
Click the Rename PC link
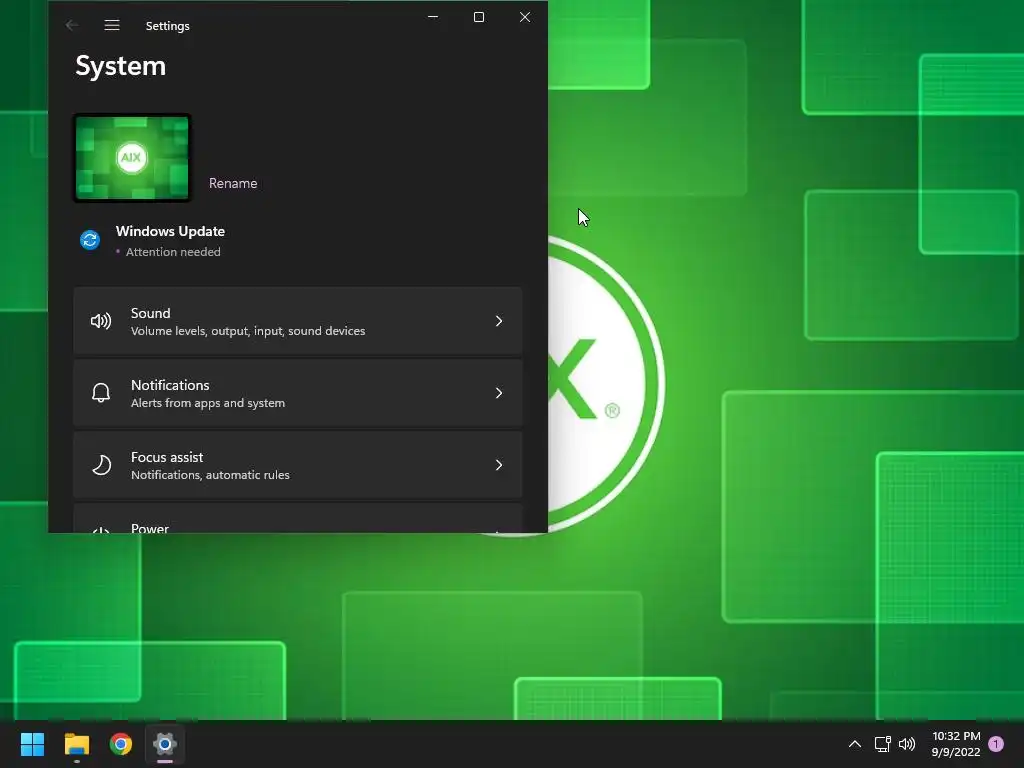[x=233, y=184]
